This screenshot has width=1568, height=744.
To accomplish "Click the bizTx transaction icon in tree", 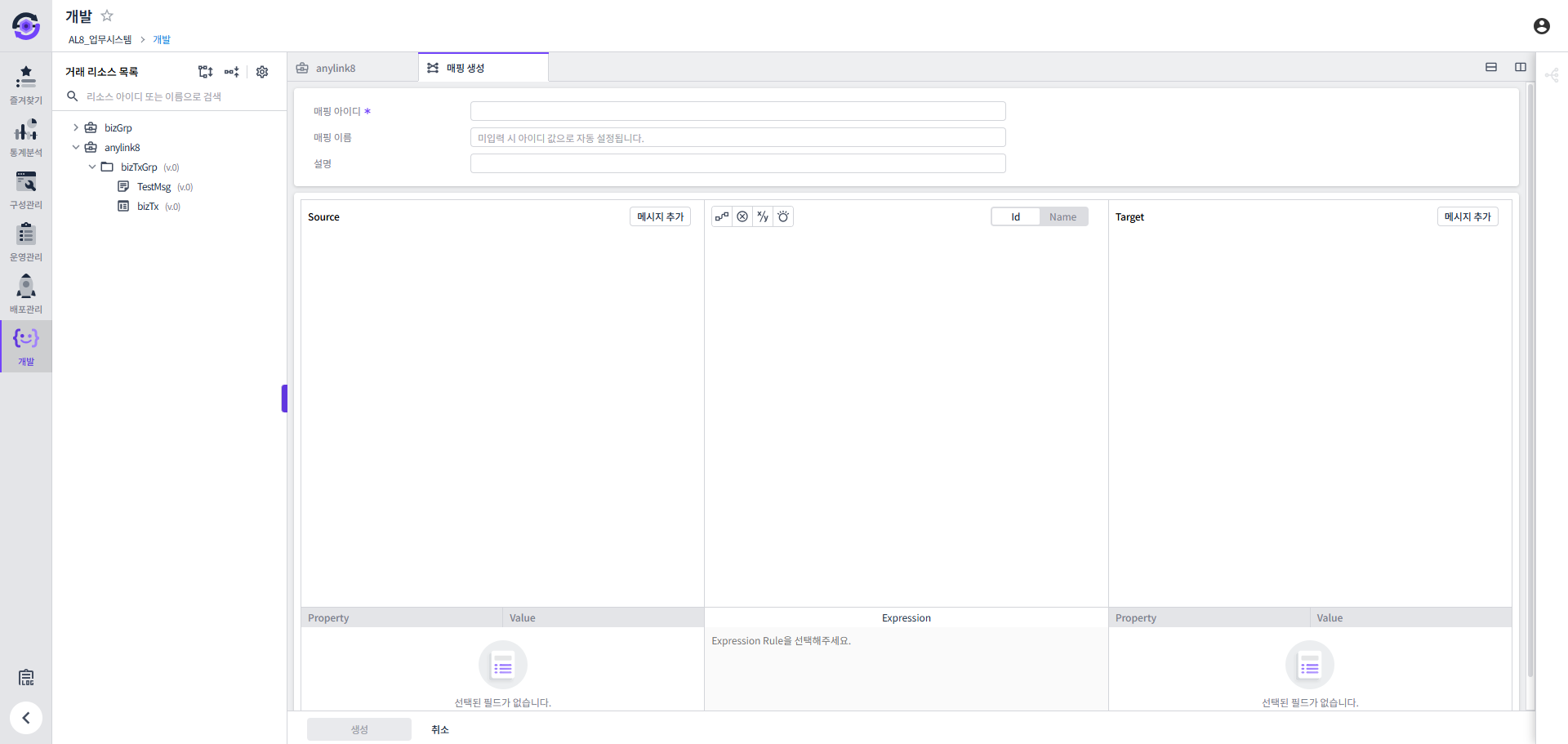I will (123, 207).
